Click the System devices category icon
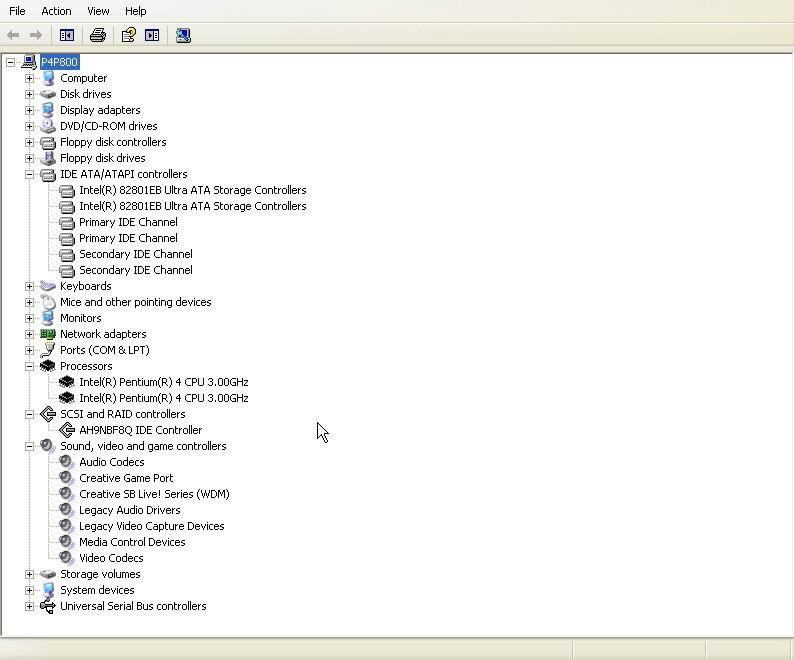This screenshot has height=660, width=794. (48, 590)
